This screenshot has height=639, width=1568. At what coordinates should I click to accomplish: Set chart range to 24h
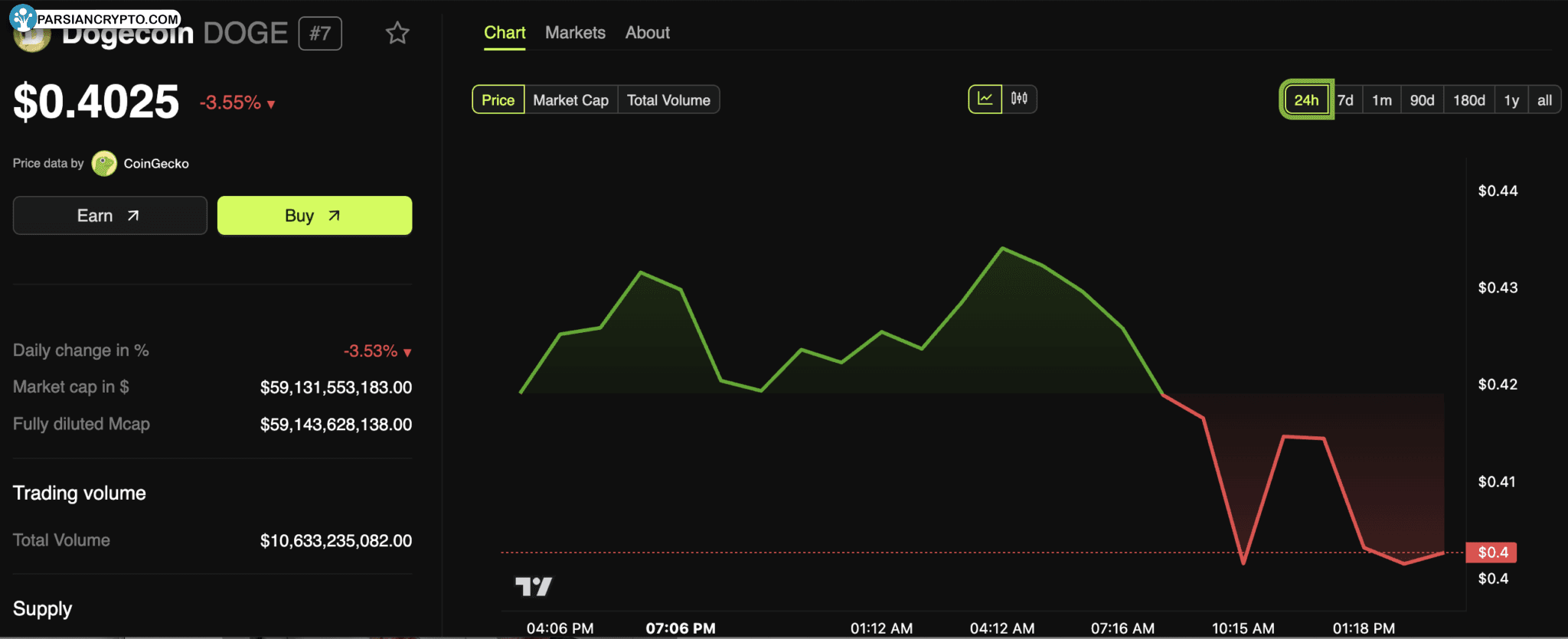1307,99
